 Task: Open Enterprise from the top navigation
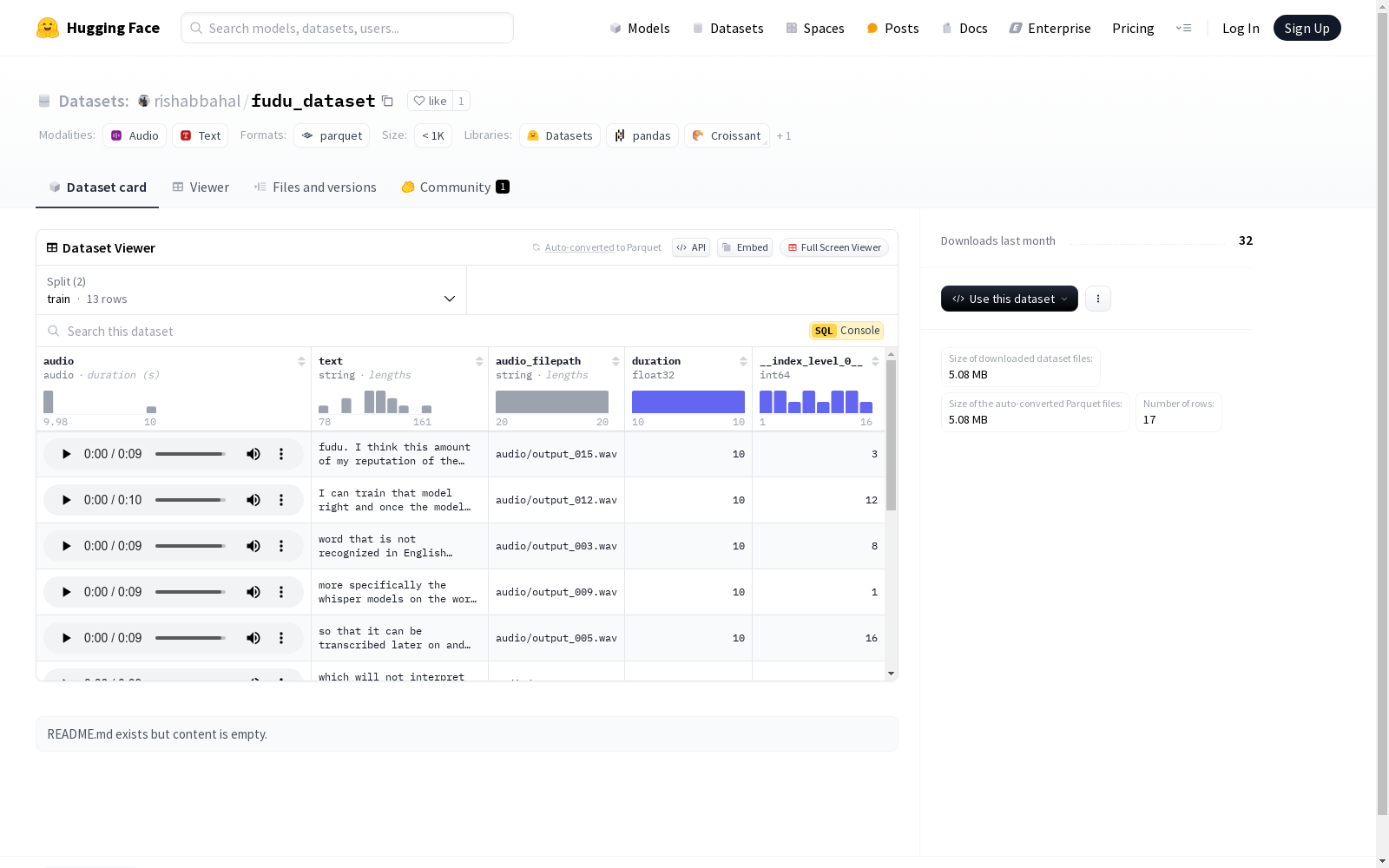[1050, 28]
